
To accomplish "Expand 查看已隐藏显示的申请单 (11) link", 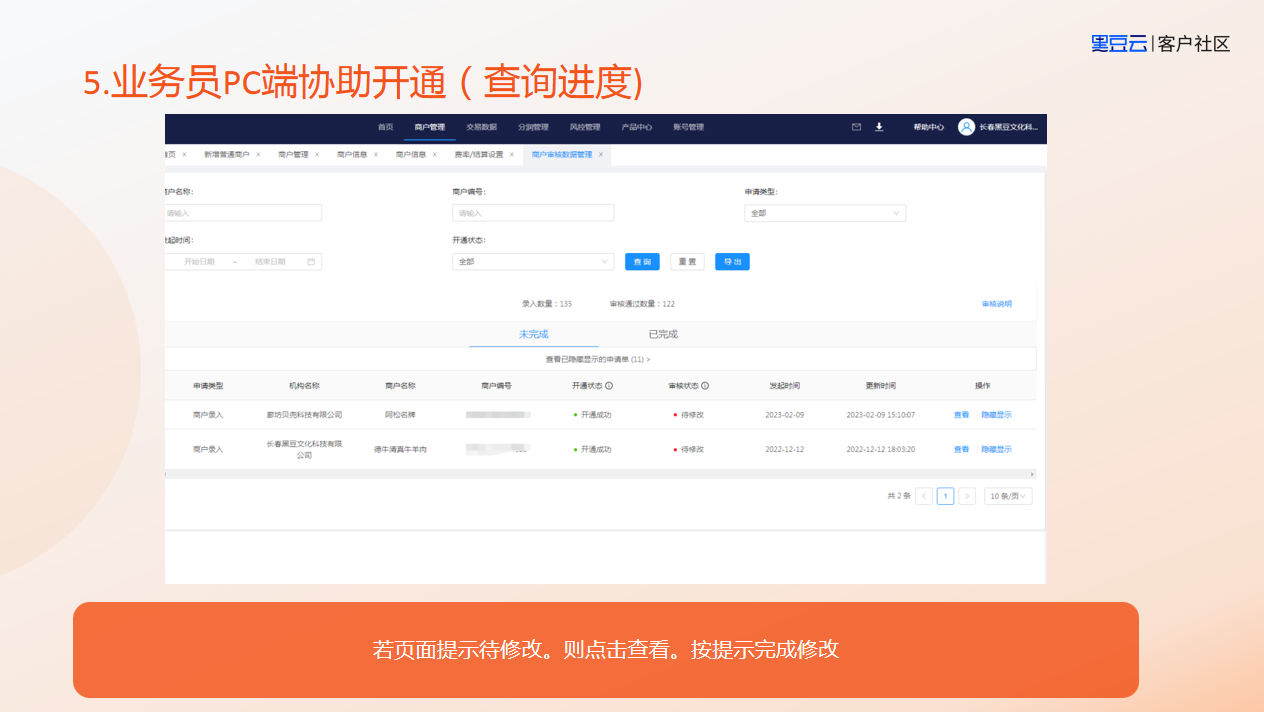I will click(598, 359).
